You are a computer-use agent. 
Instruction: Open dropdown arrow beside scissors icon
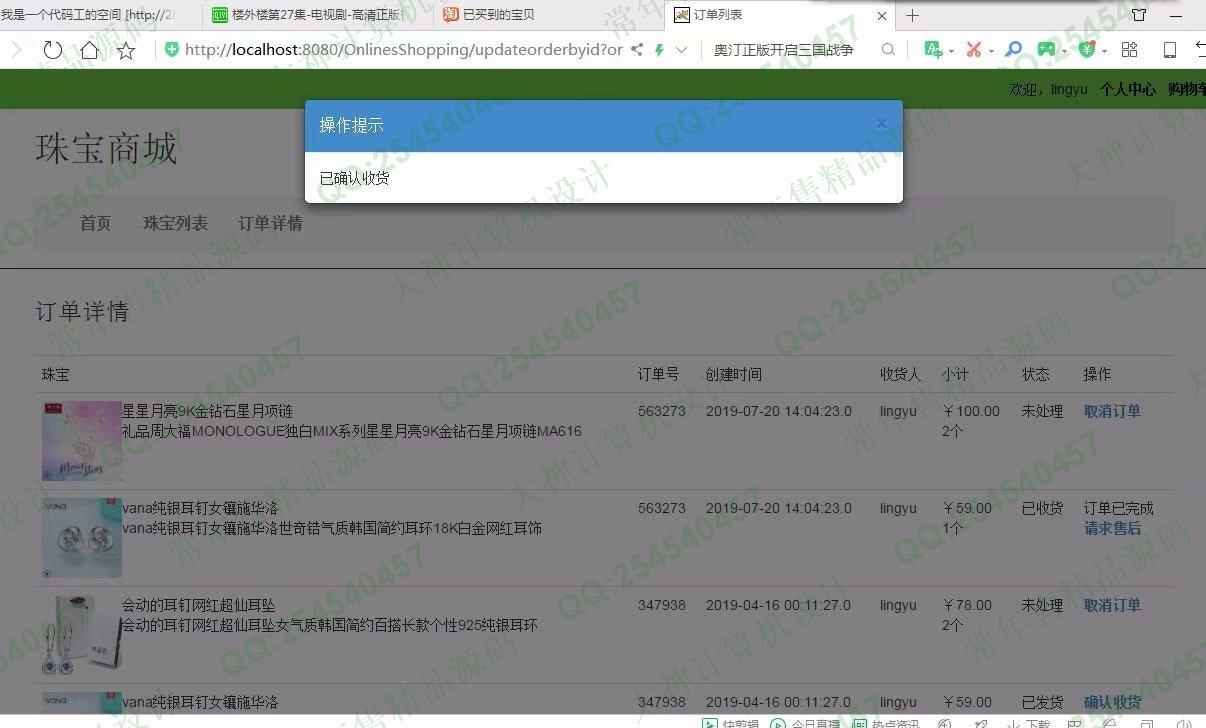tap(991, 51)
